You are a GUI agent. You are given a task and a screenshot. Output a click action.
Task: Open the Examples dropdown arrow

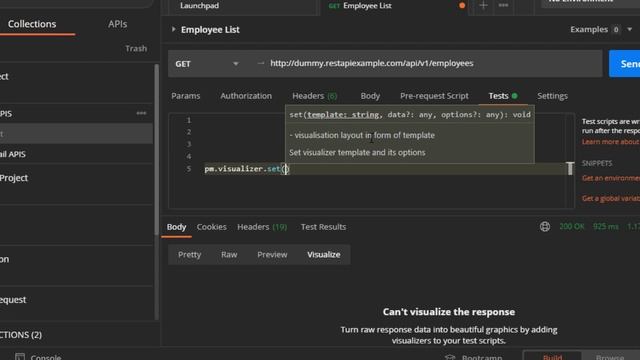629,29
